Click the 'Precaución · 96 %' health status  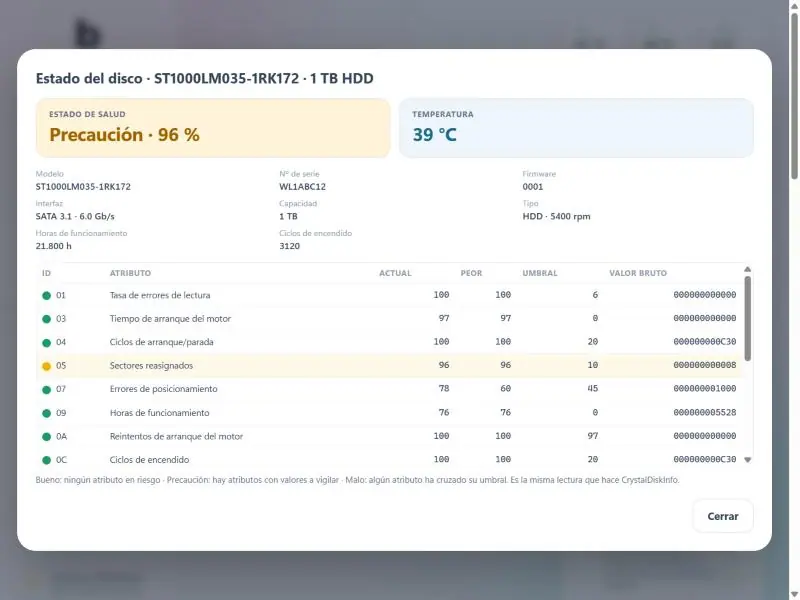(x=124, y=135)
